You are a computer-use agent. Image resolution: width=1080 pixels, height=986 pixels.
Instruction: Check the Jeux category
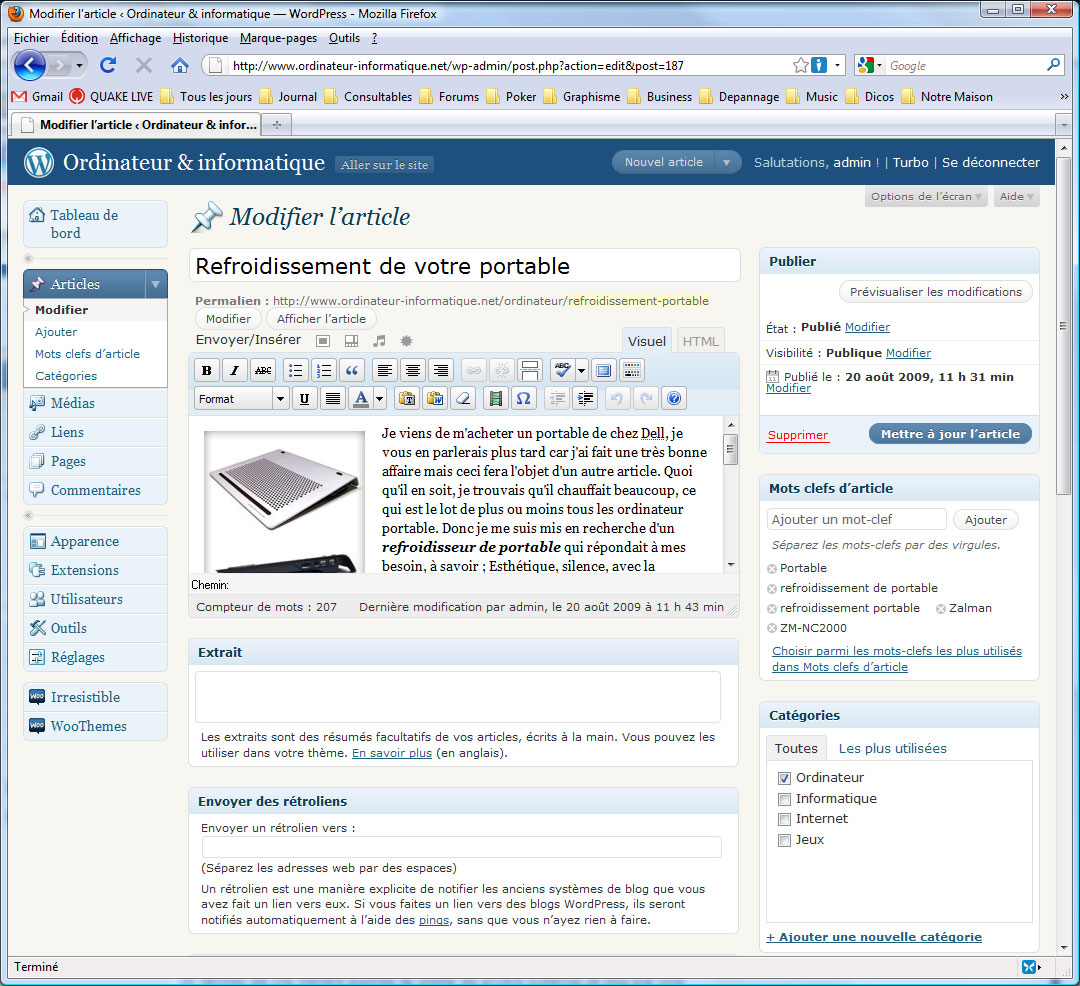[784, 840]
